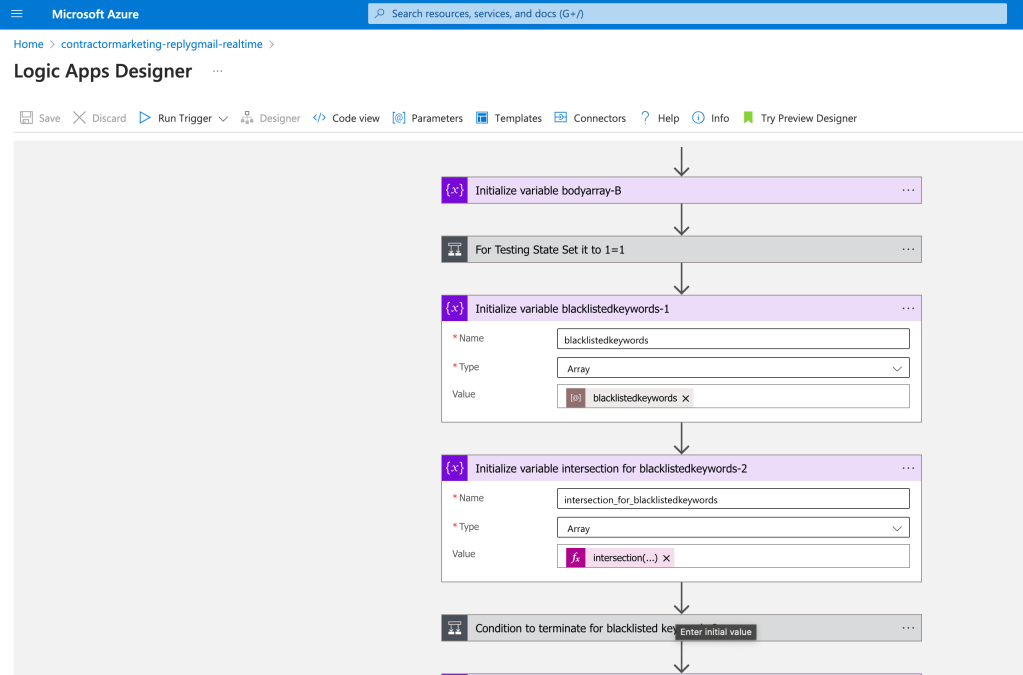
Task: Expand the Condition to terminate for blacklisted keywords step
Action: click(x=681, y=627)
